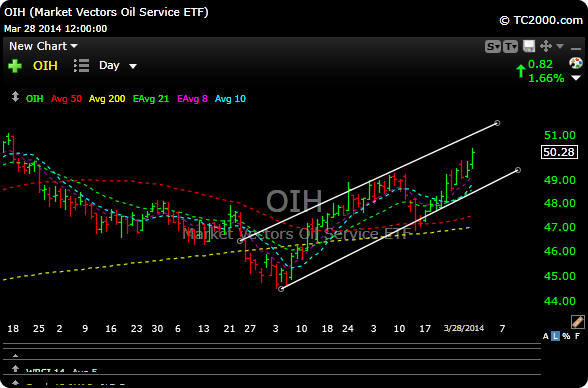
Task: Open the gray triangle dropdown beside move icon
Action: (560, 46)
